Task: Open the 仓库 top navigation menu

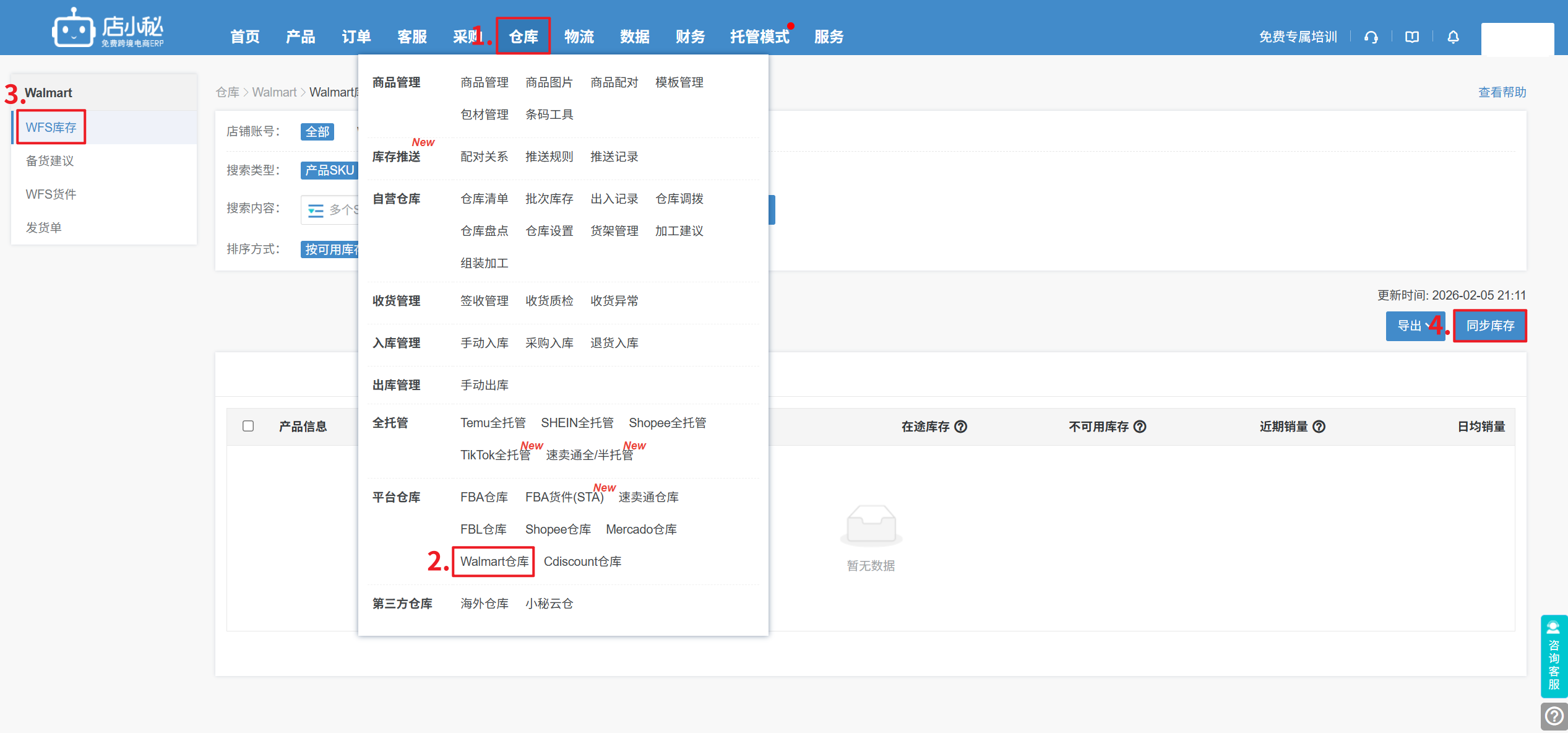Action: click(x=523, y=37)
